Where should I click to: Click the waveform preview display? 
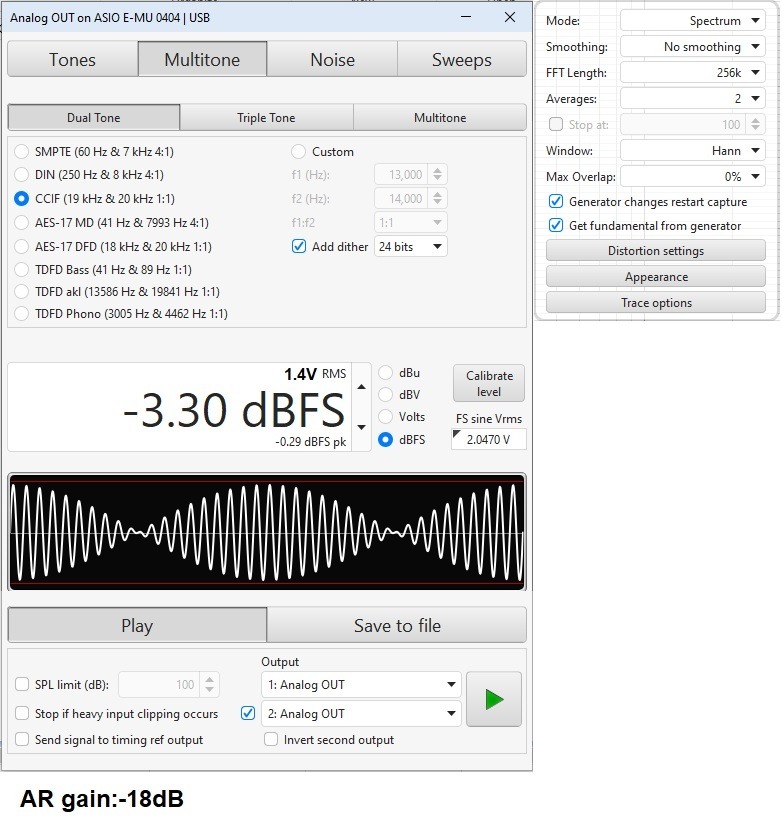(x=267, y=532)
